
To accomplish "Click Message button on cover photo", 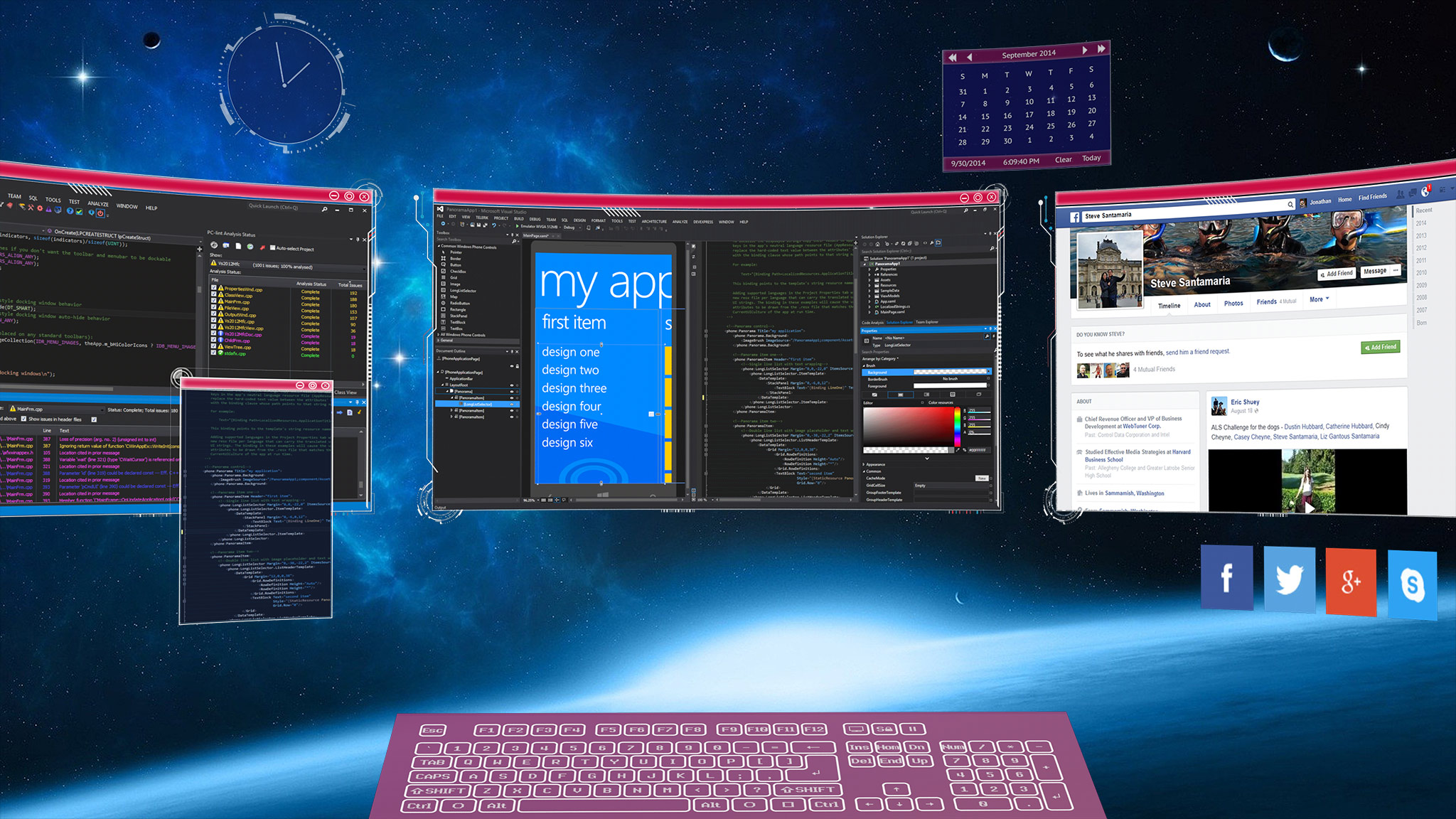I will [x=1375, y=271].
